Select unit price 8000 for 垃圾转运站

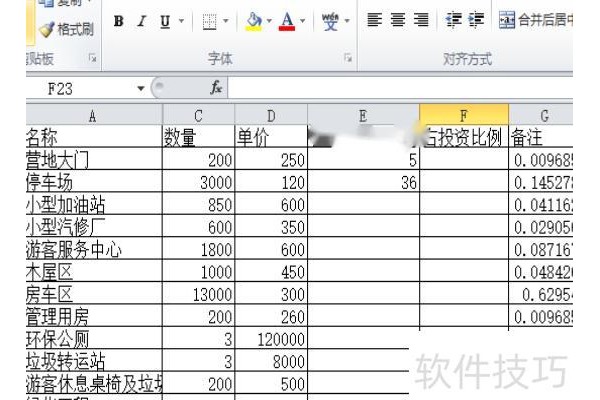coord(271,361)
